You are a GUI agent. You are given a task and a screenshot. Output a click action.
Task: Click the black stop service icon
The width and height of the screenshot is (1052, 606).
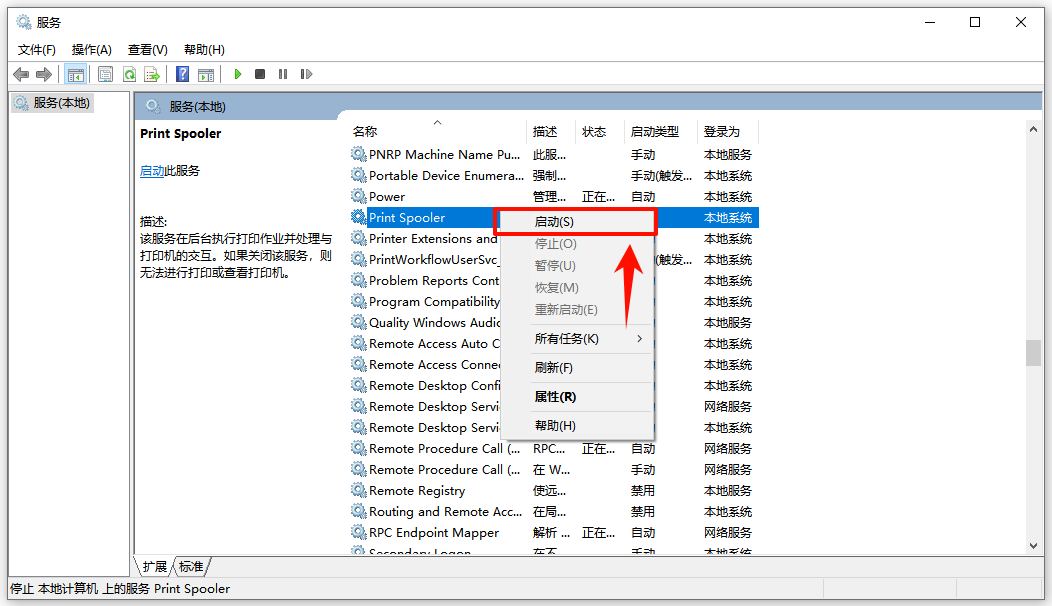pyautogui.click(x=259, y=74)
